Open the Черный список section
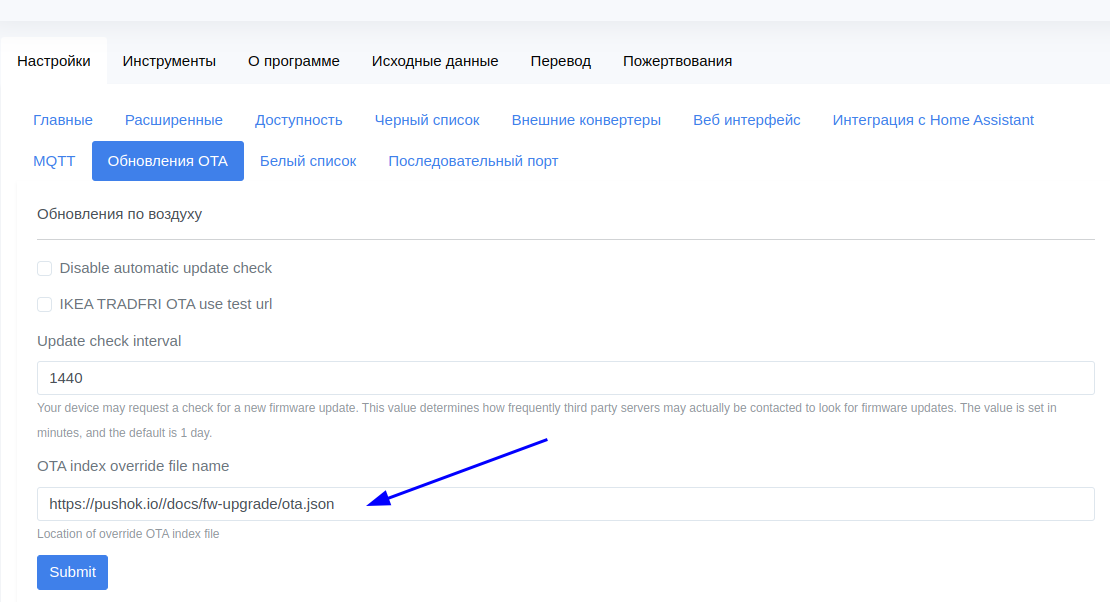 (427, 120)
